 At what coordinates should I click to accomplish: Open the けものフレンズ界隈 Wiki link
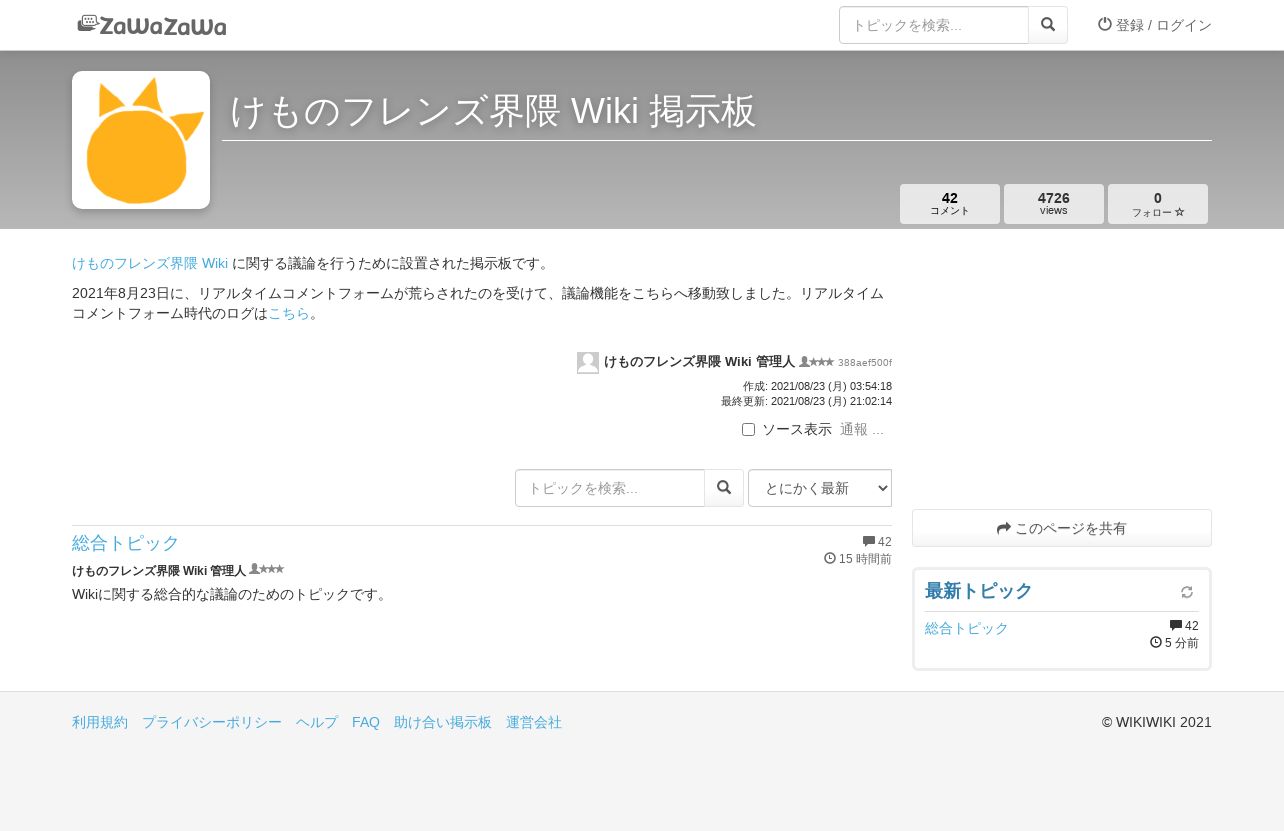(150, 264)
